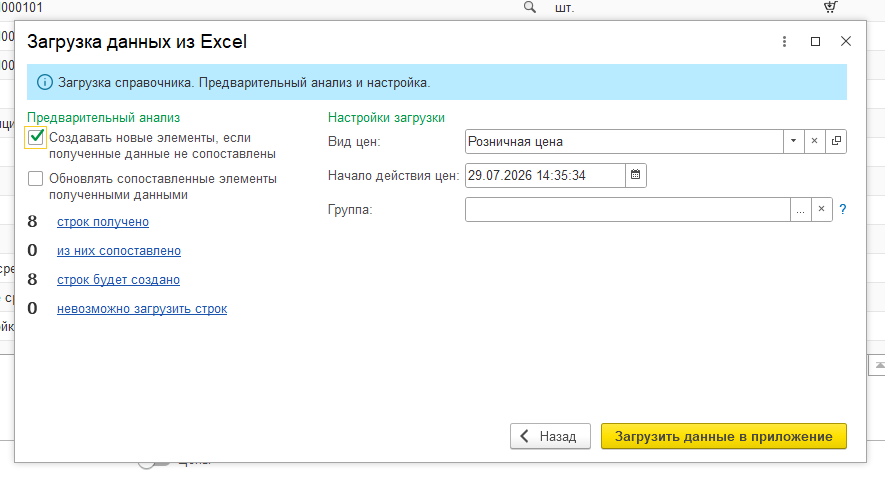Click into the empty Группа field

pos(628,210)
